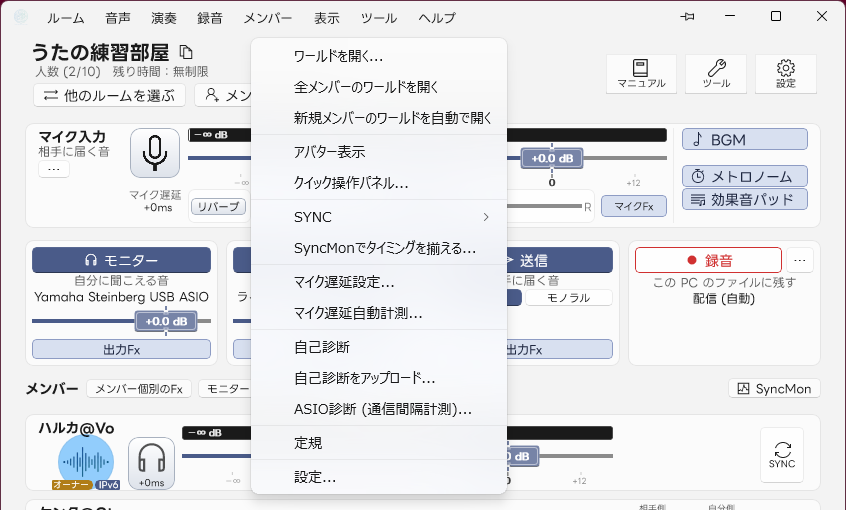Screen dimensions: 846x510
Task: Click the pin window icon
Action: [x=687, y=17]
